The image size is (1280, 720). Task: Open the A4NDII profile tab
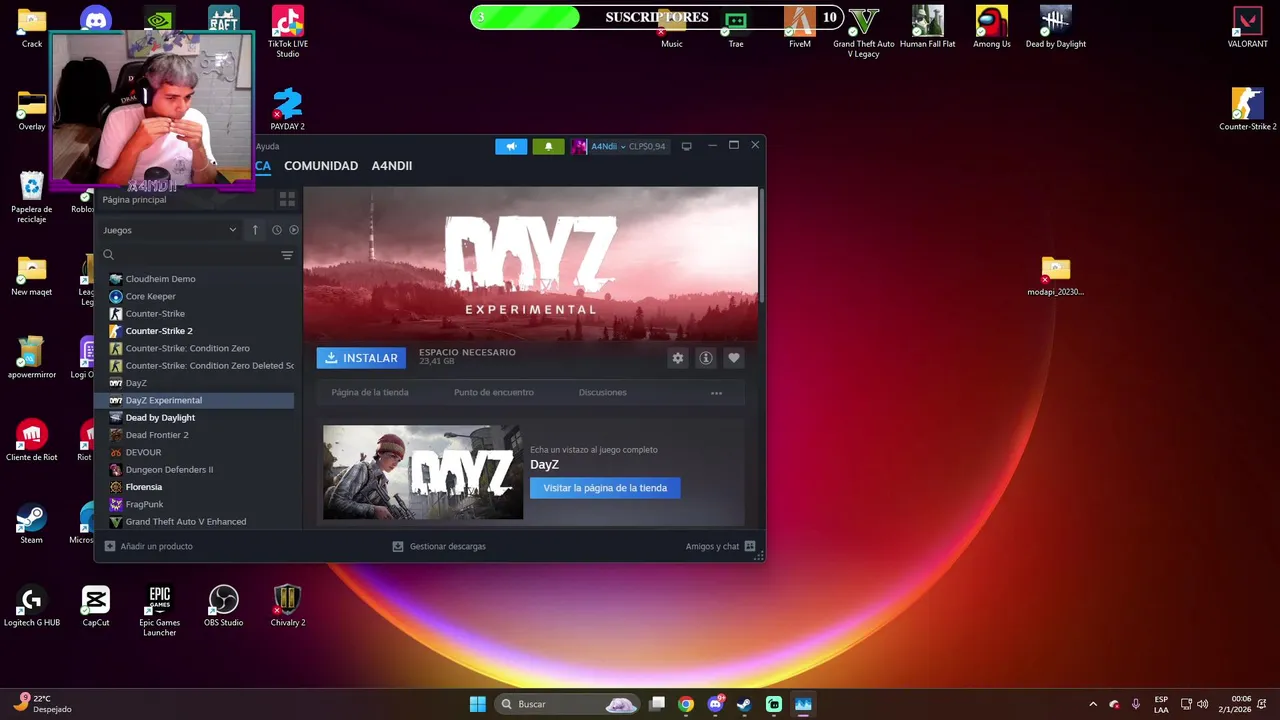click(392, 166)
